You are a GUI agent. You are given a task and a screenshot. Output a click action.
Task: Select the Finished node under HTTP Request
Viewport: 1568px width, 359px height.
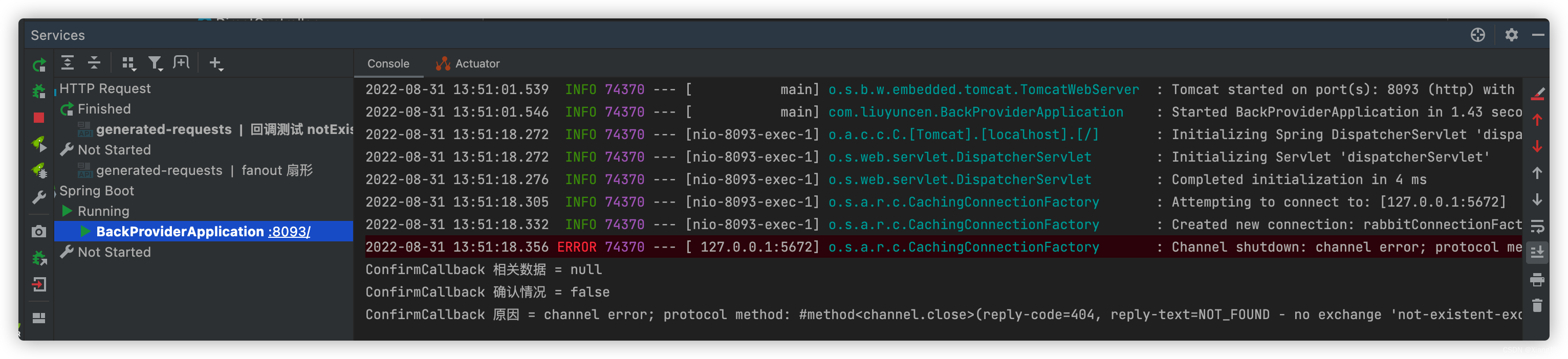[104, 109]
